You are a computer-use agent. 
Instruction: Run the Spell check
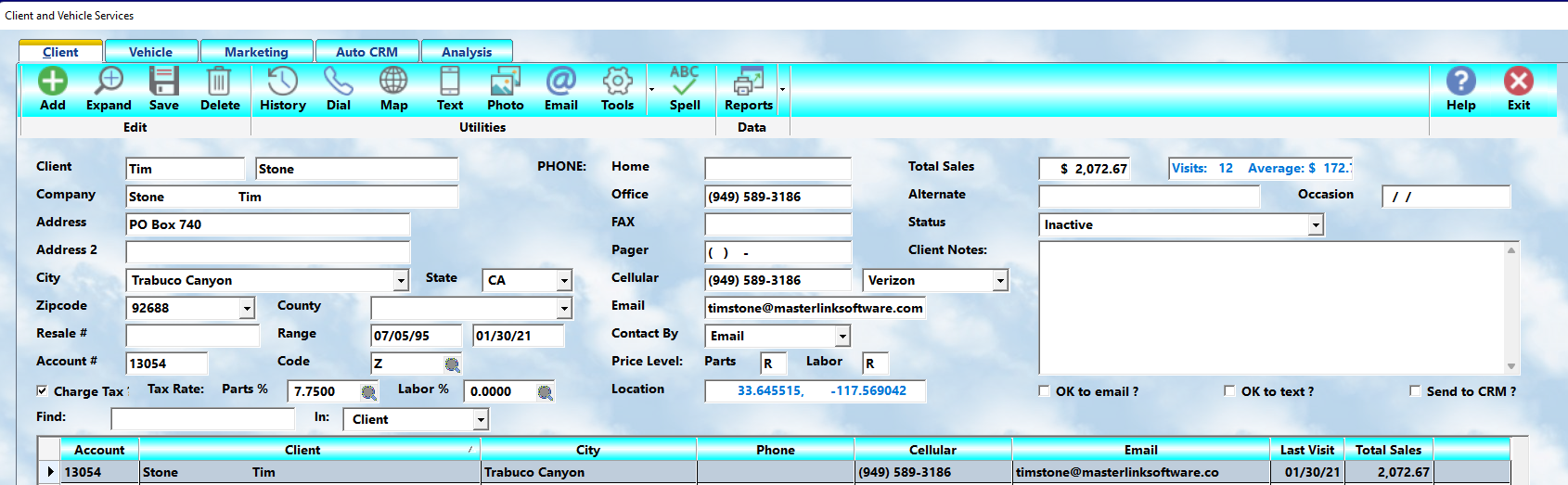coord(685,89)
